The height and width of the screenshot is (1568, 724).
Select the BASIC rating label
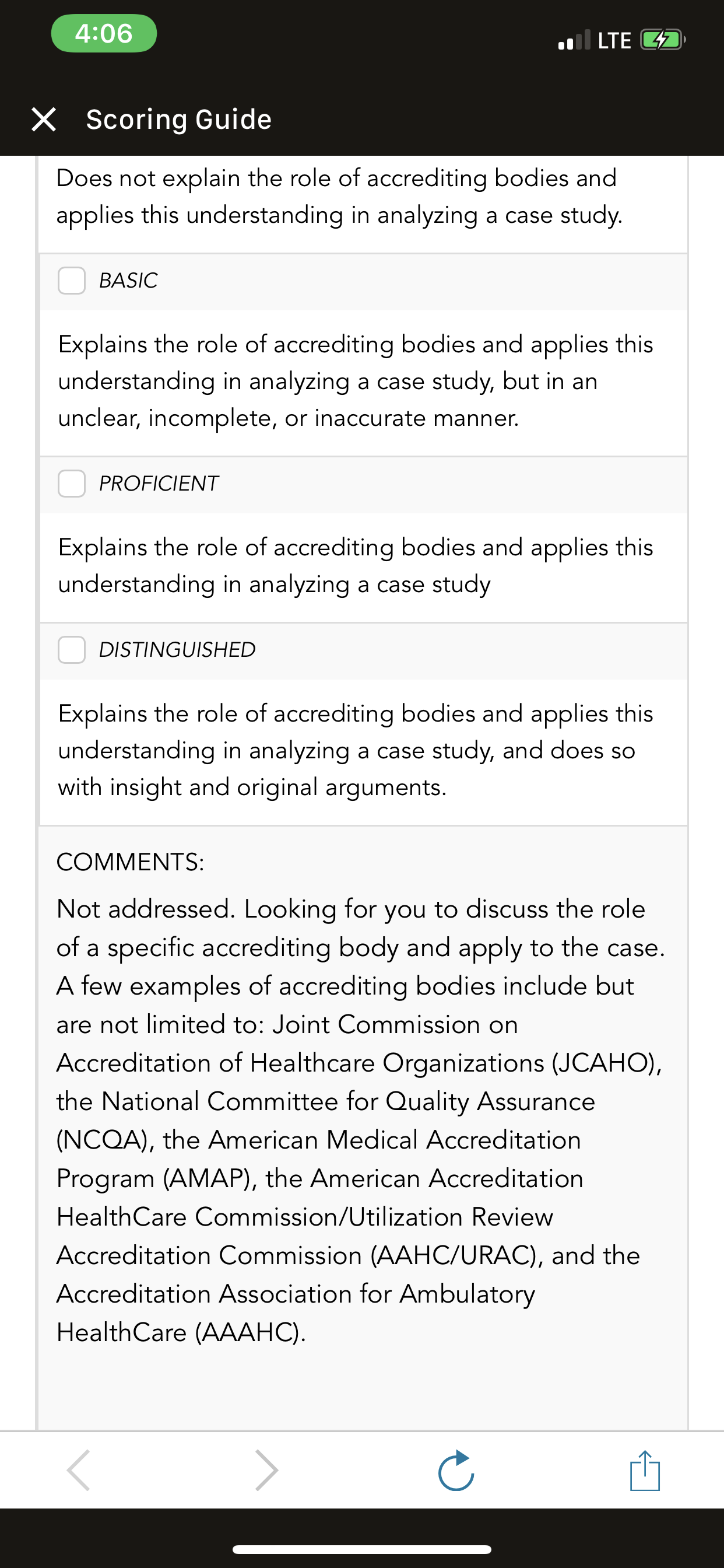(x=128, y=281)
